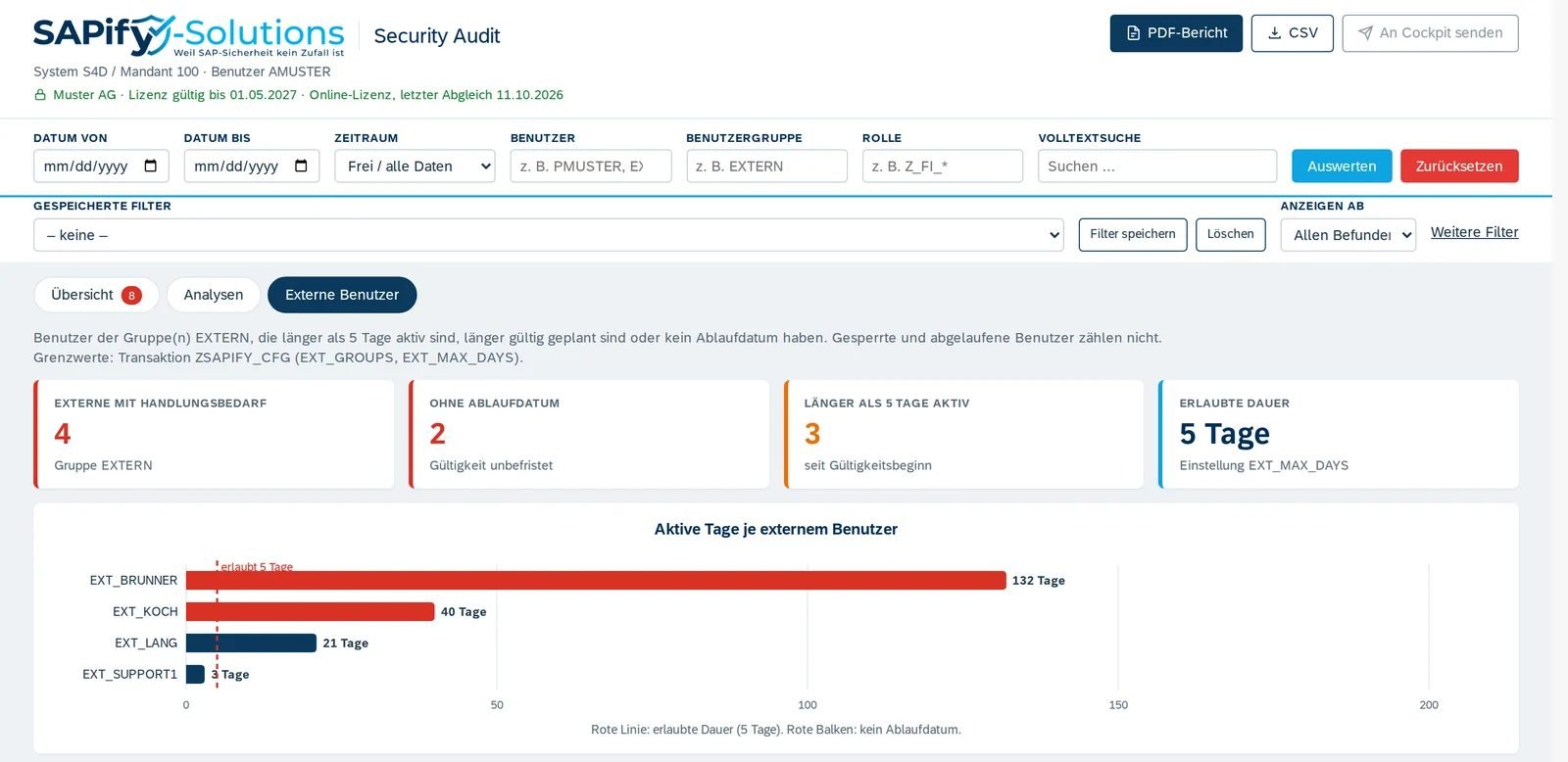The width and height of the screenshot is (1568, 762).
Task: Click the "132 Tage" bar label
Action: click(1039, 581)
